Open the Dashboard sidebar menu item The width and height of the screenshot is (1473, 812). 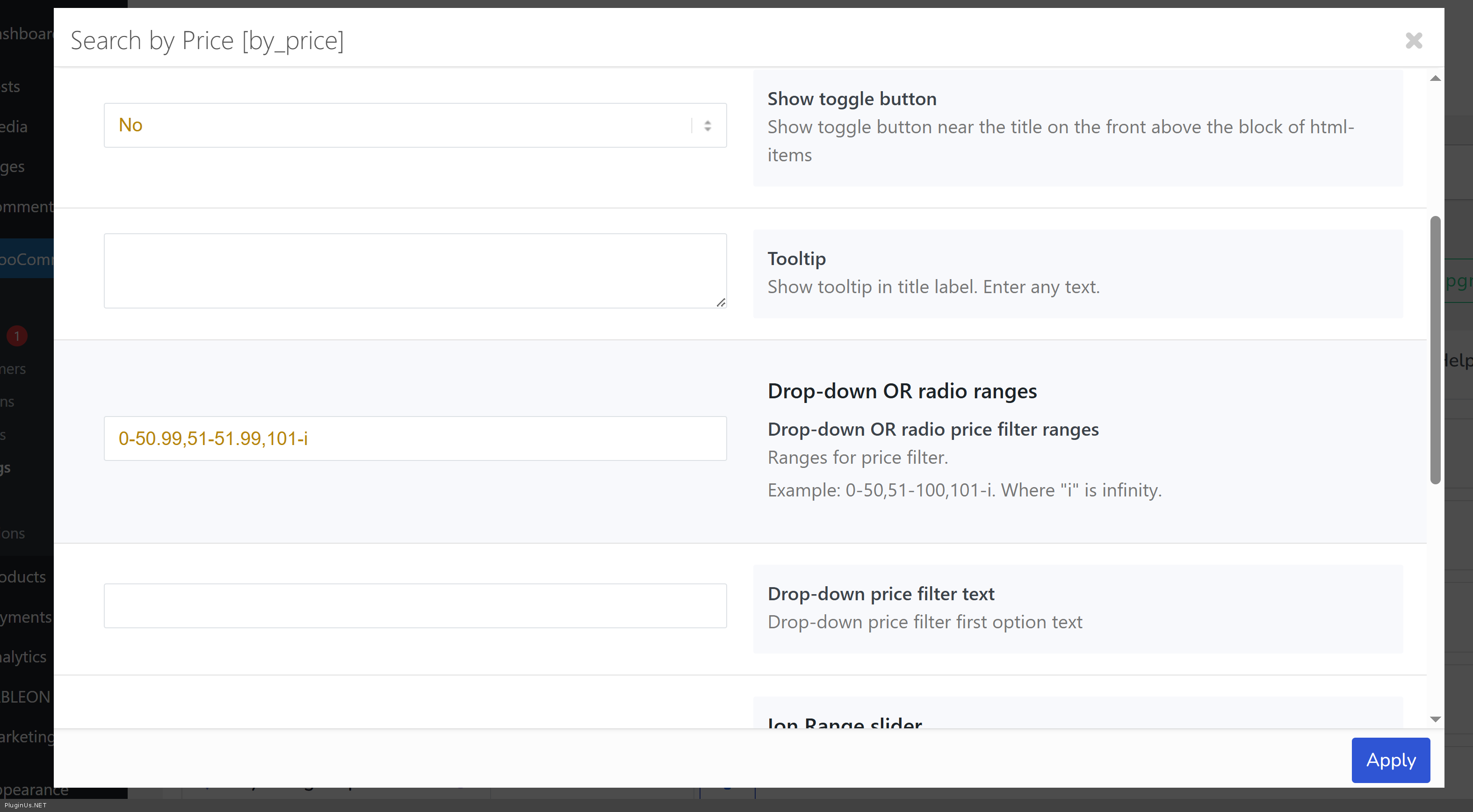pyautogui.click(x=27, y=34)
